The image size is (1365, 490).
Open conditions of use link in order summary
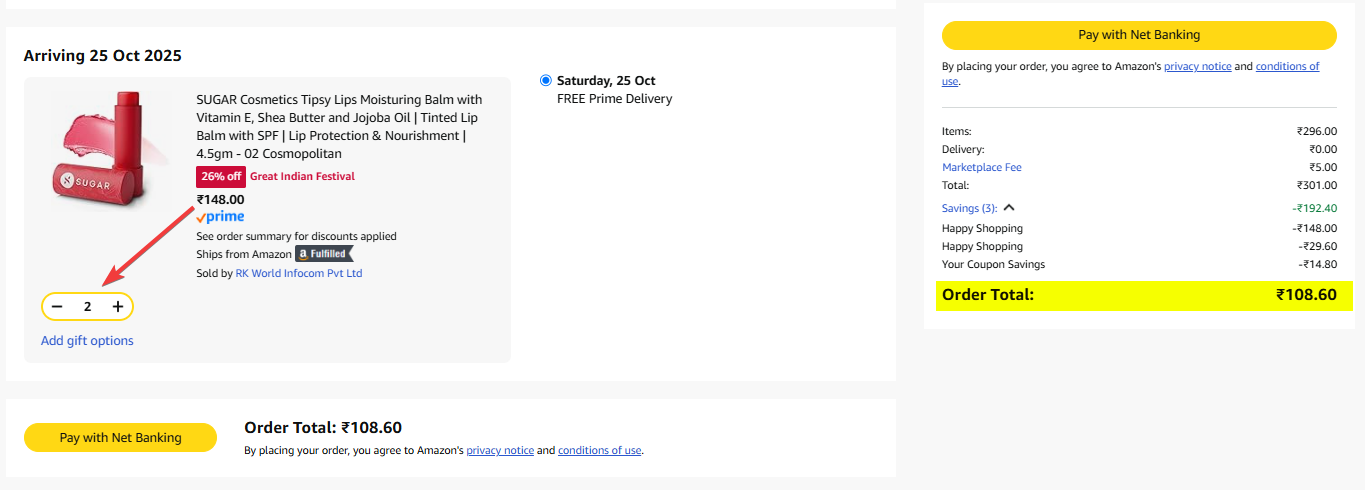(1286, 67)
